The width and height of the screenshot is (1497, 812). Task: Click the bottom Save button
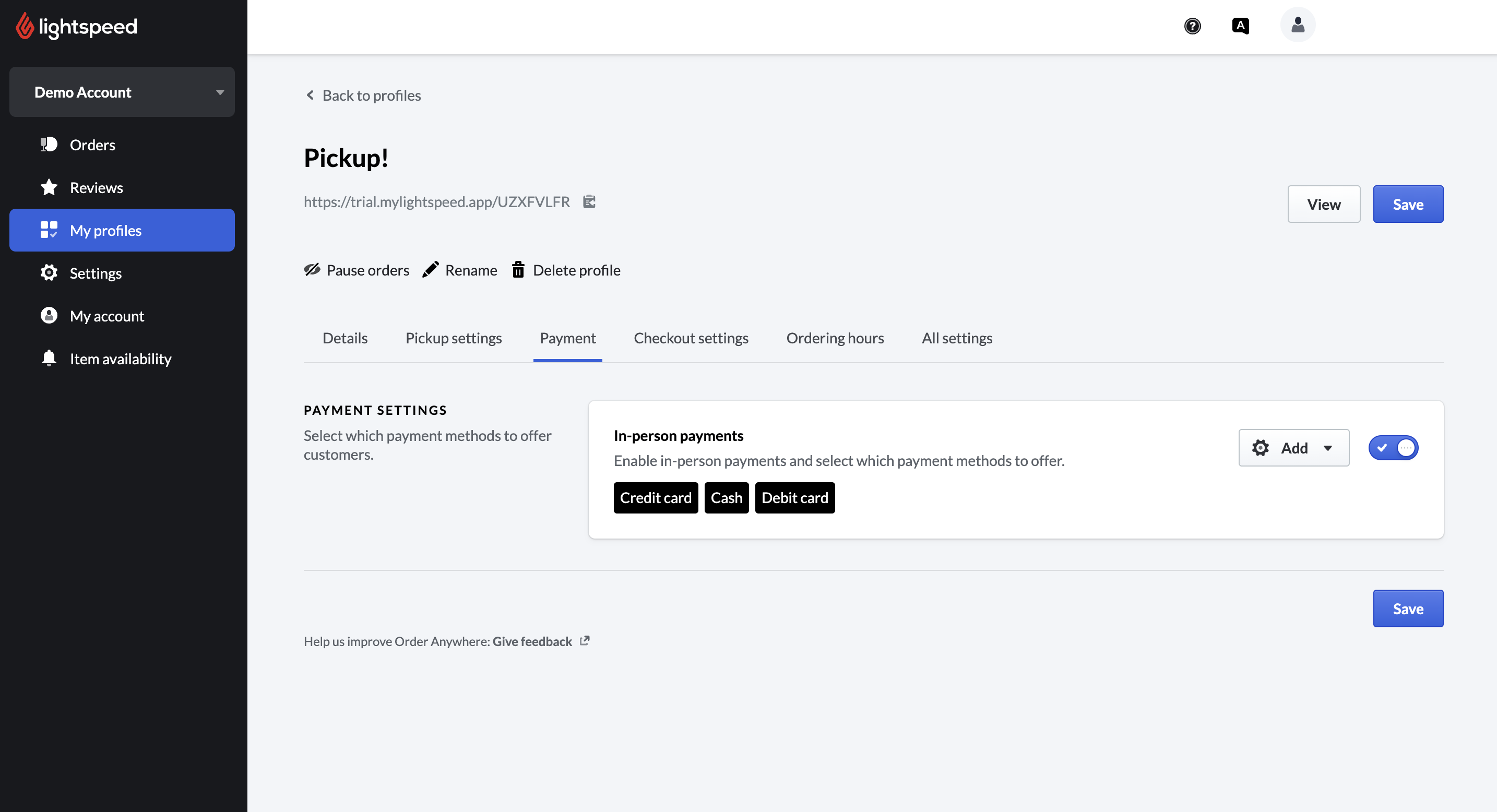pyautogui.click(x=1408, y=608)
